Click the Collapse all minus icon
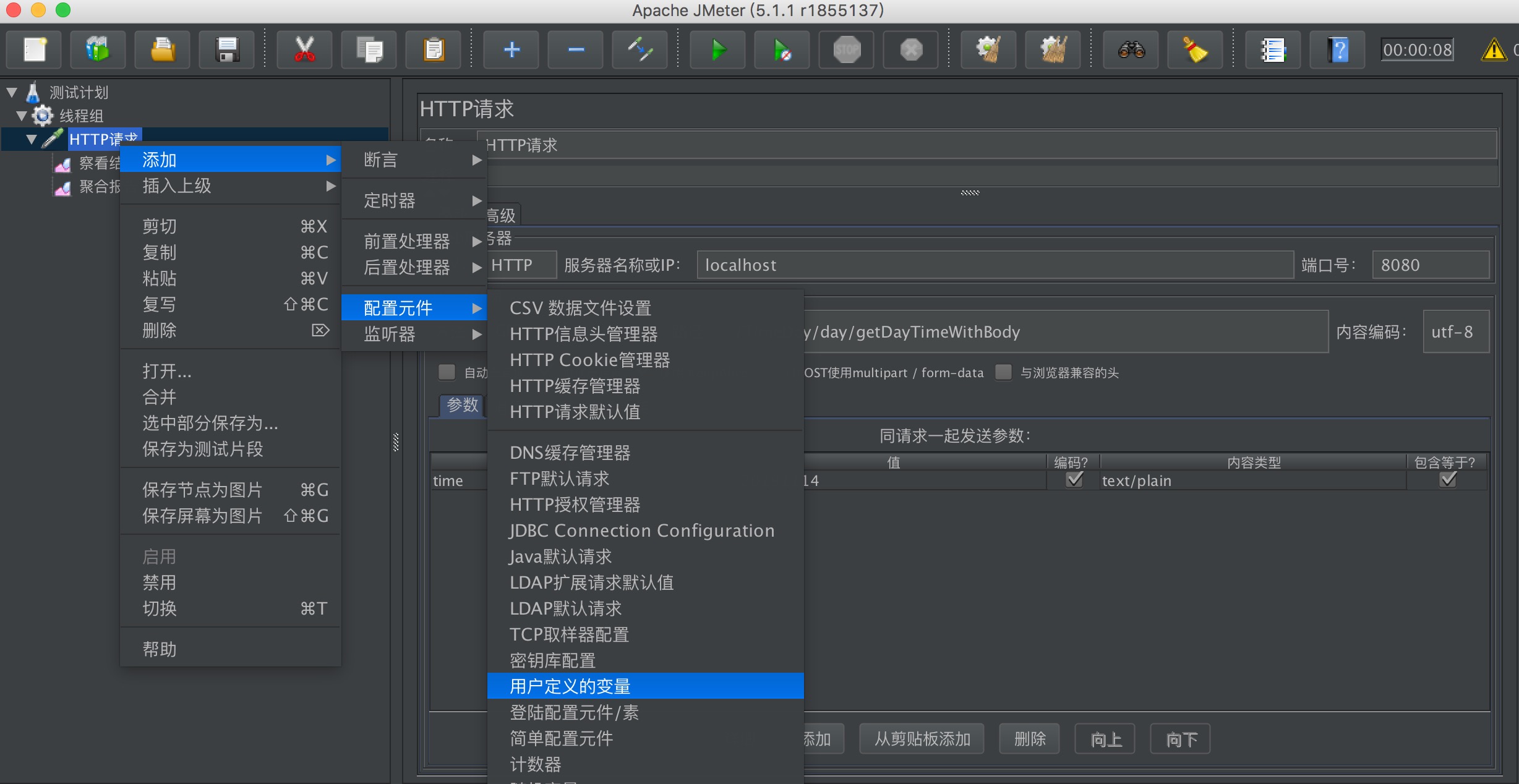The height and width of the screenshot is (784, 1519). coord(576,49)
